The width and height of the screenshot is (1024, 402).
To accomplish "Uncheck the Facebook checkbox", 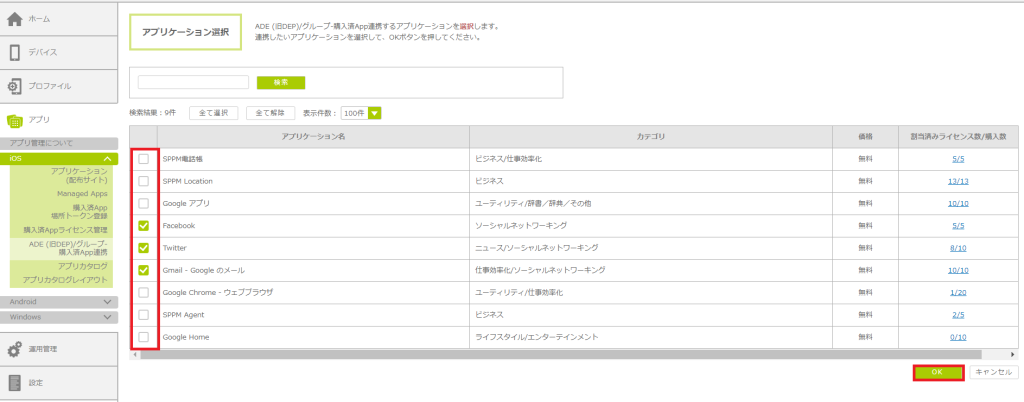I will pyautogui.click(x=144, y=226).
